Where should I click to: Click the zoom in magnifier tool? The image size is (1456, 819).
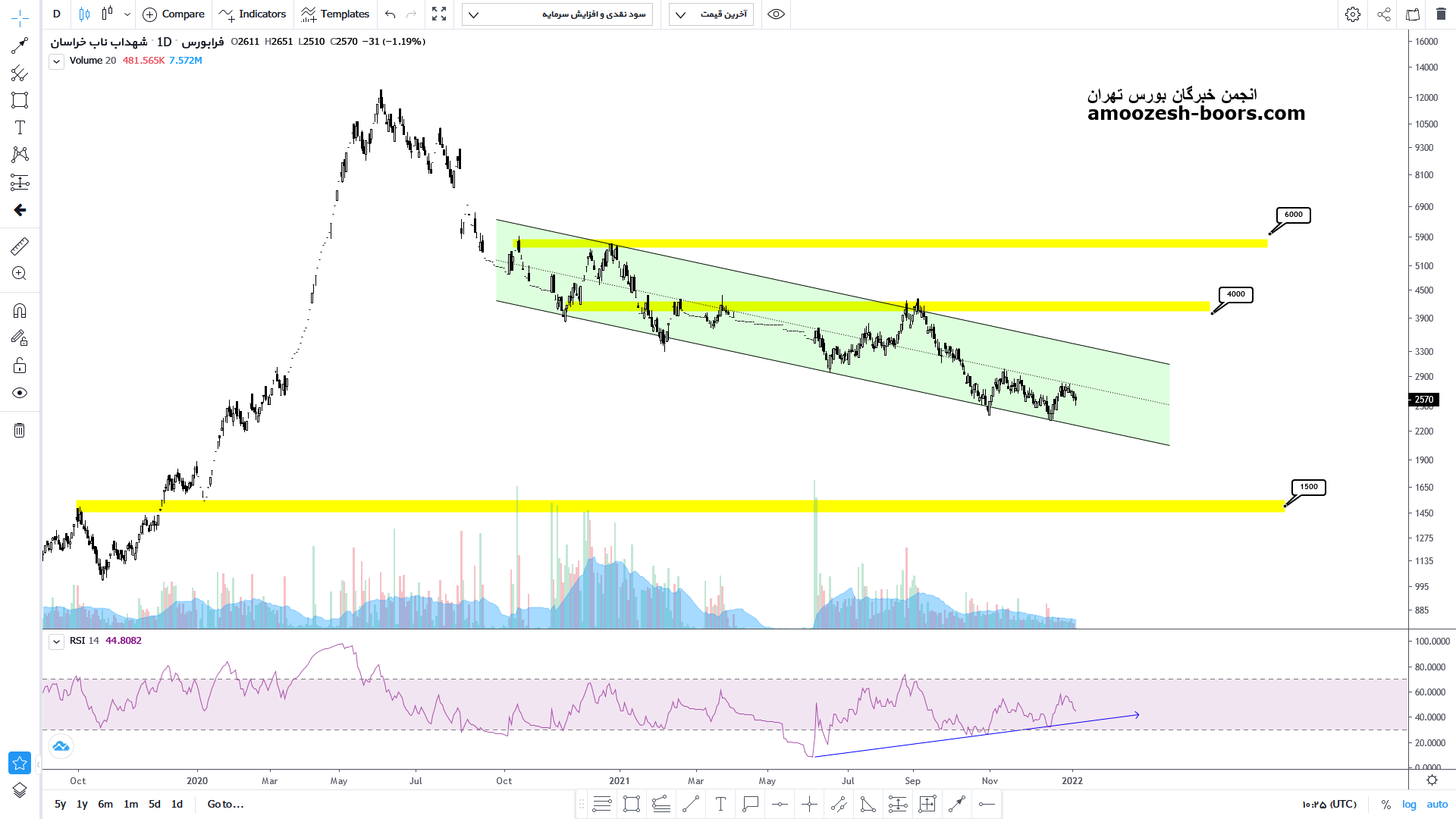pyautogui.click(x=20, y=274)
